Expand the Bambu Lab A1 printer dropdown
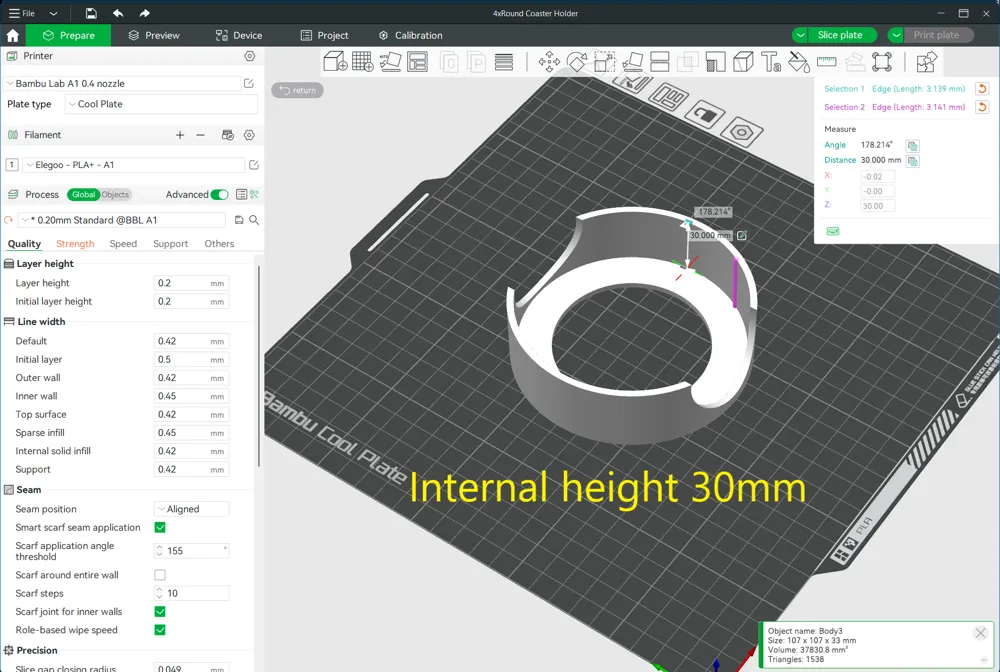1000x672 pixels. coord(122,84)
